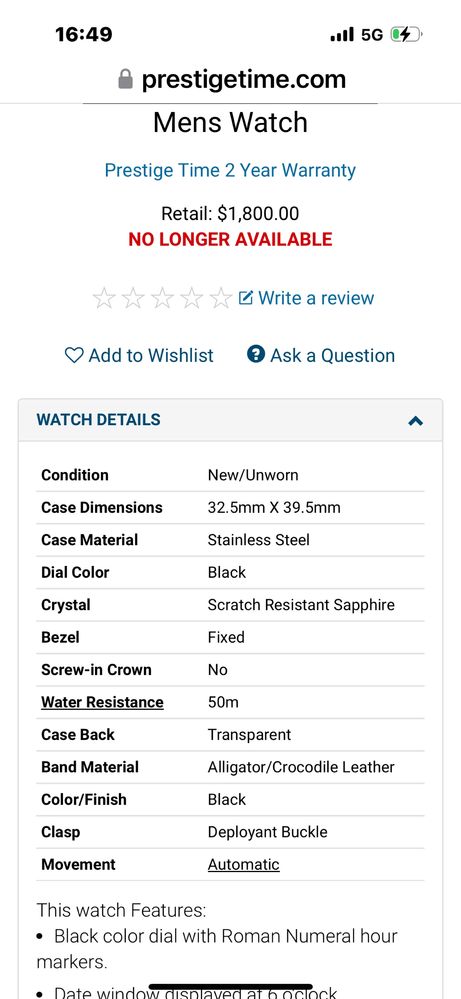Screen dimensions: 461x999
Task: Tap the 16:49 clock in status bar
Action: 83,34
